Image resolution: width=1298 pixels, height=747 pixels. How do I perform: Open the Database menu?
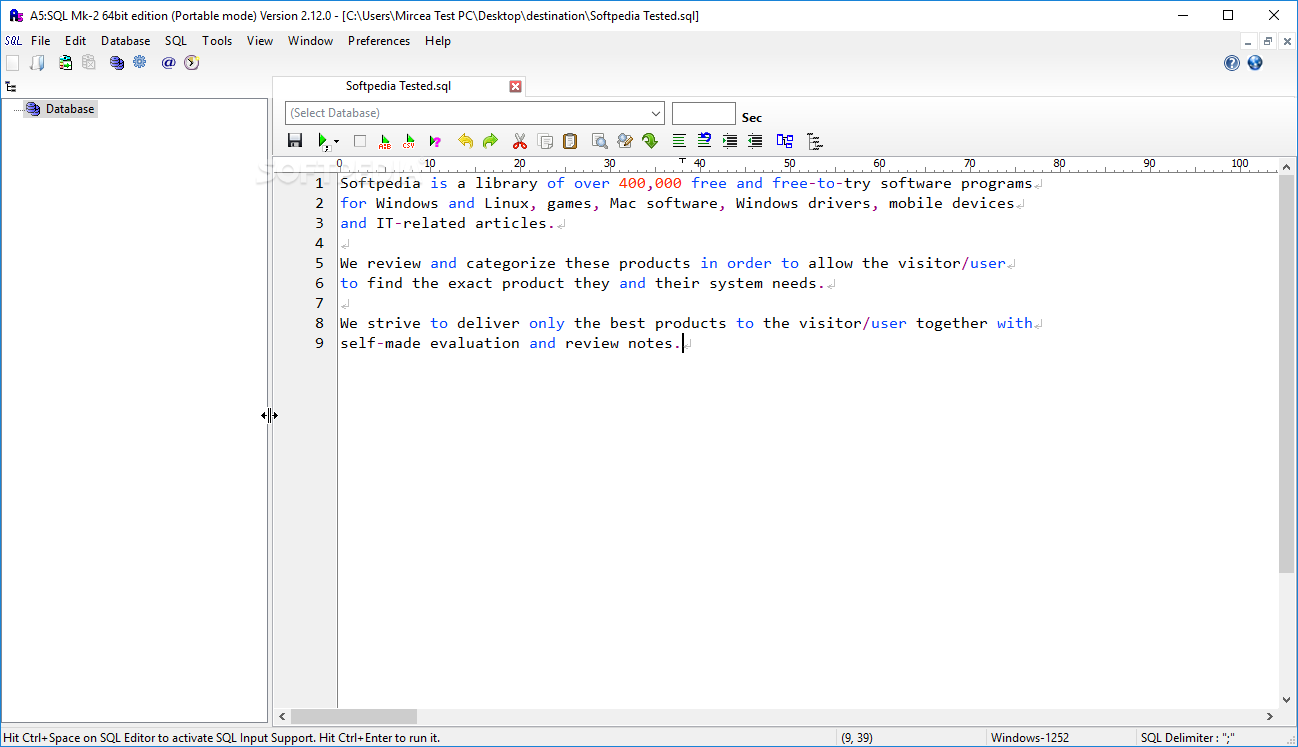pos(126,41)
